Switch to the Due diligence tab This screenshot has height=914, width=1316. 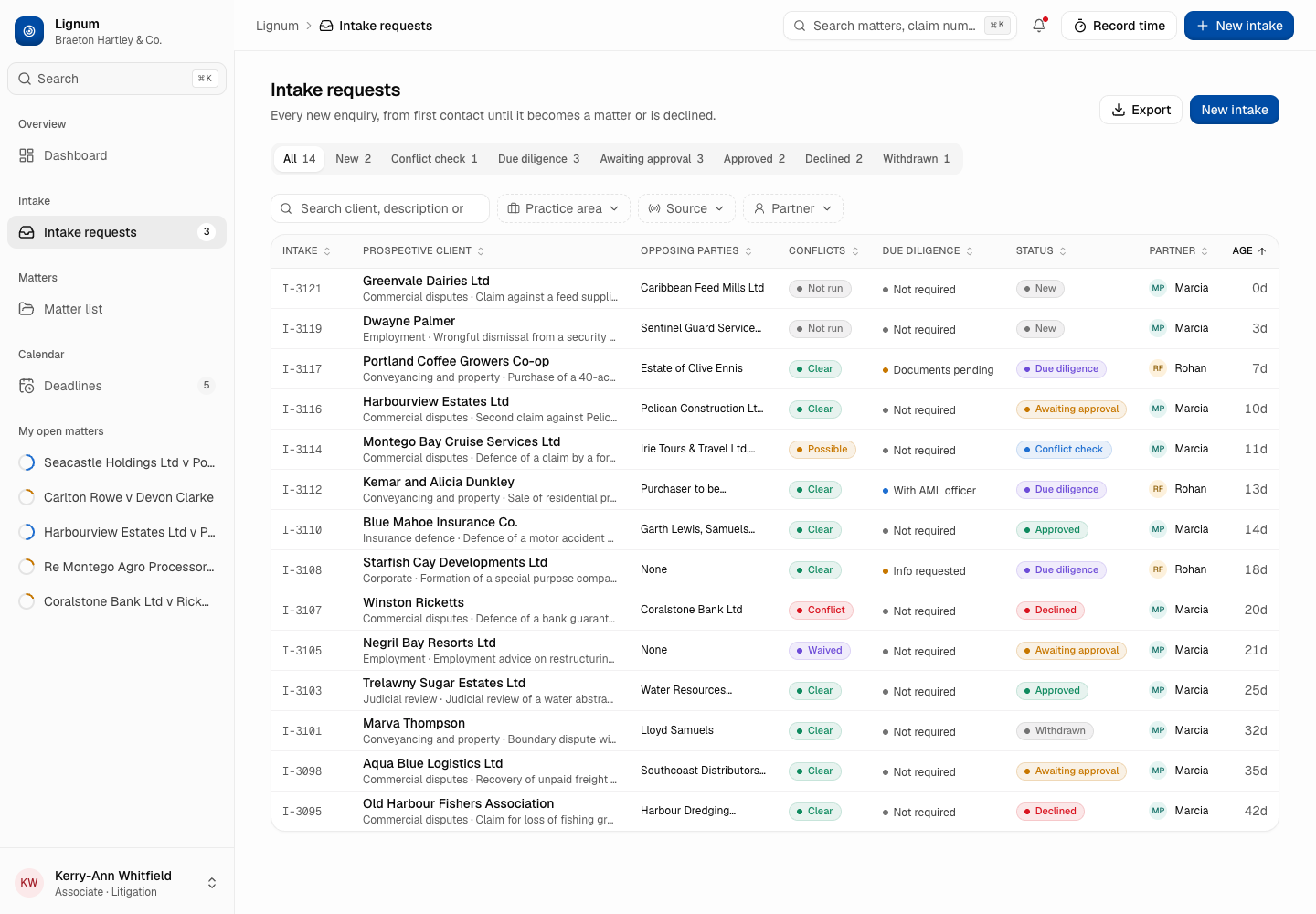click(x=538, y=159)
